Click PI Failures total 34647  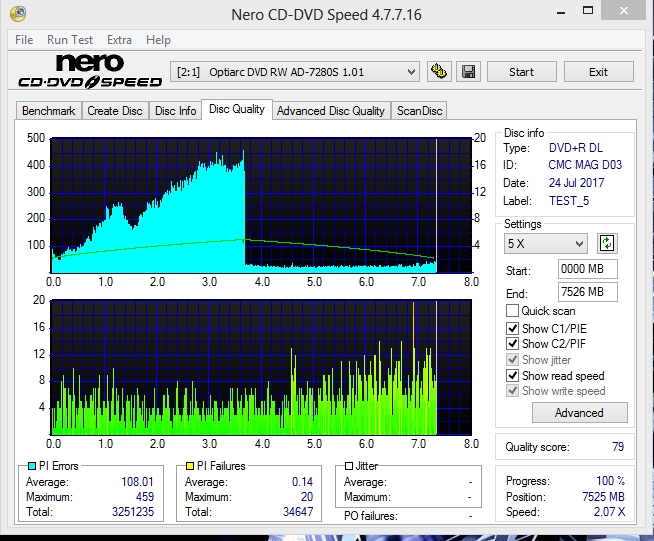(298, 512)
